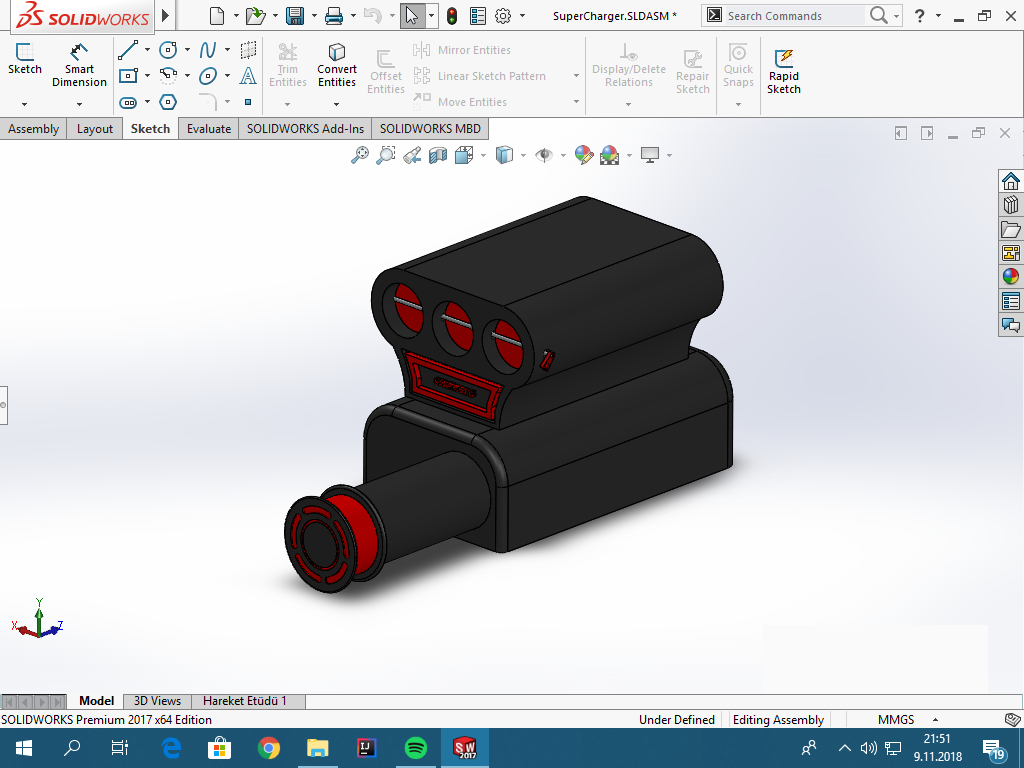Select the Polygon sketch tool
The image size is (1024, 768).
point(168,102)
